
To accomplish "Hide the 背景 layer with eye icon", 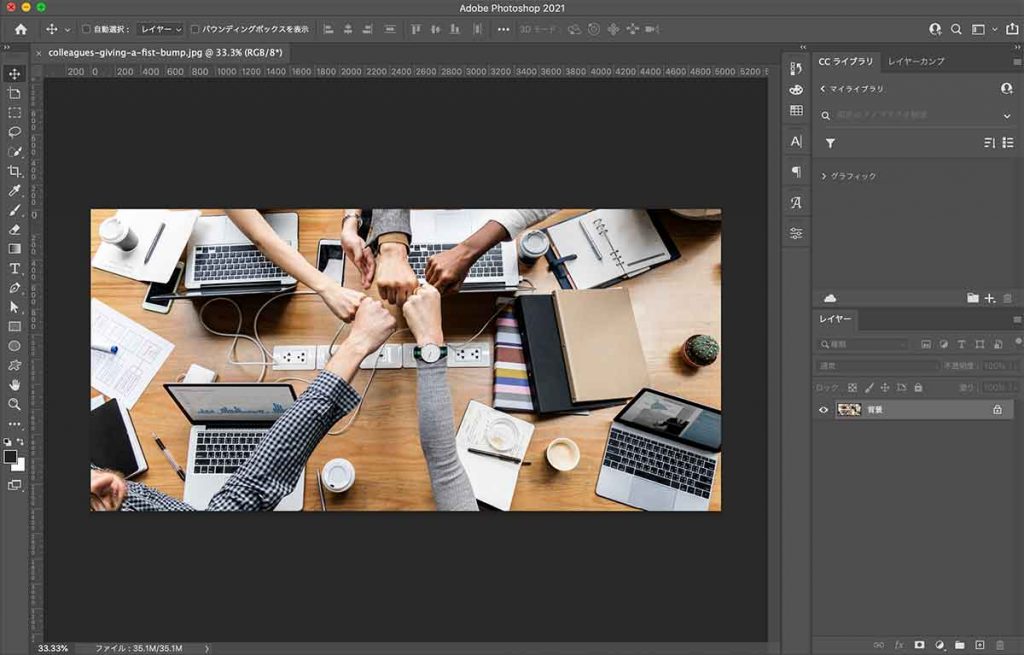I will pyautogui.click(x=824, y=410).
